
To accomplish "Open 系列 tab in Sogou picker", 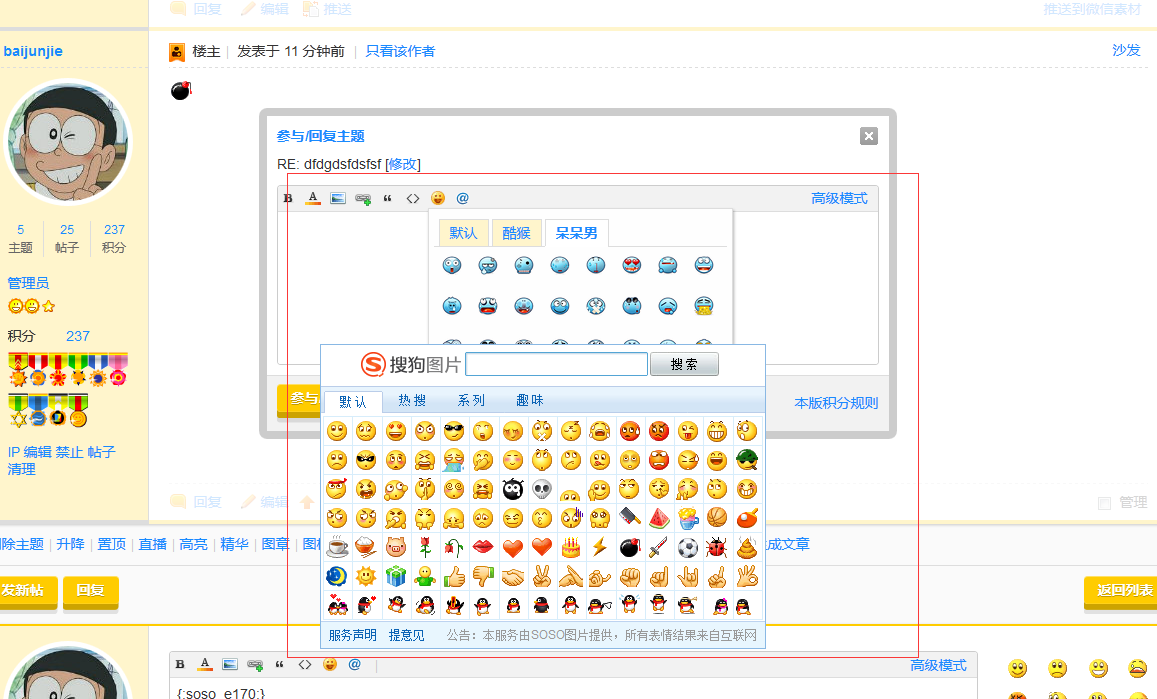I will pyautogui.click(x=471, y=400).
